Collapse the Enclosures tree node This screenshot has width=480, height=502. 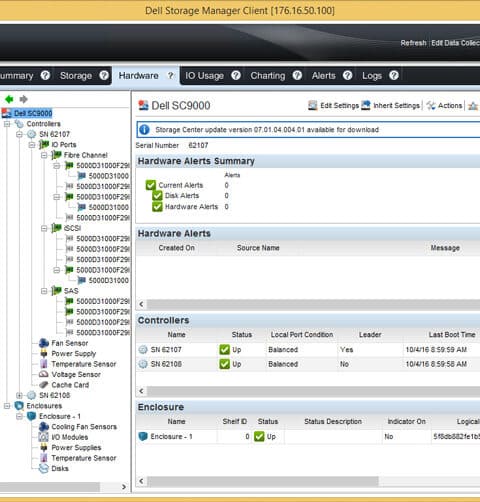(x=7, y=406)
